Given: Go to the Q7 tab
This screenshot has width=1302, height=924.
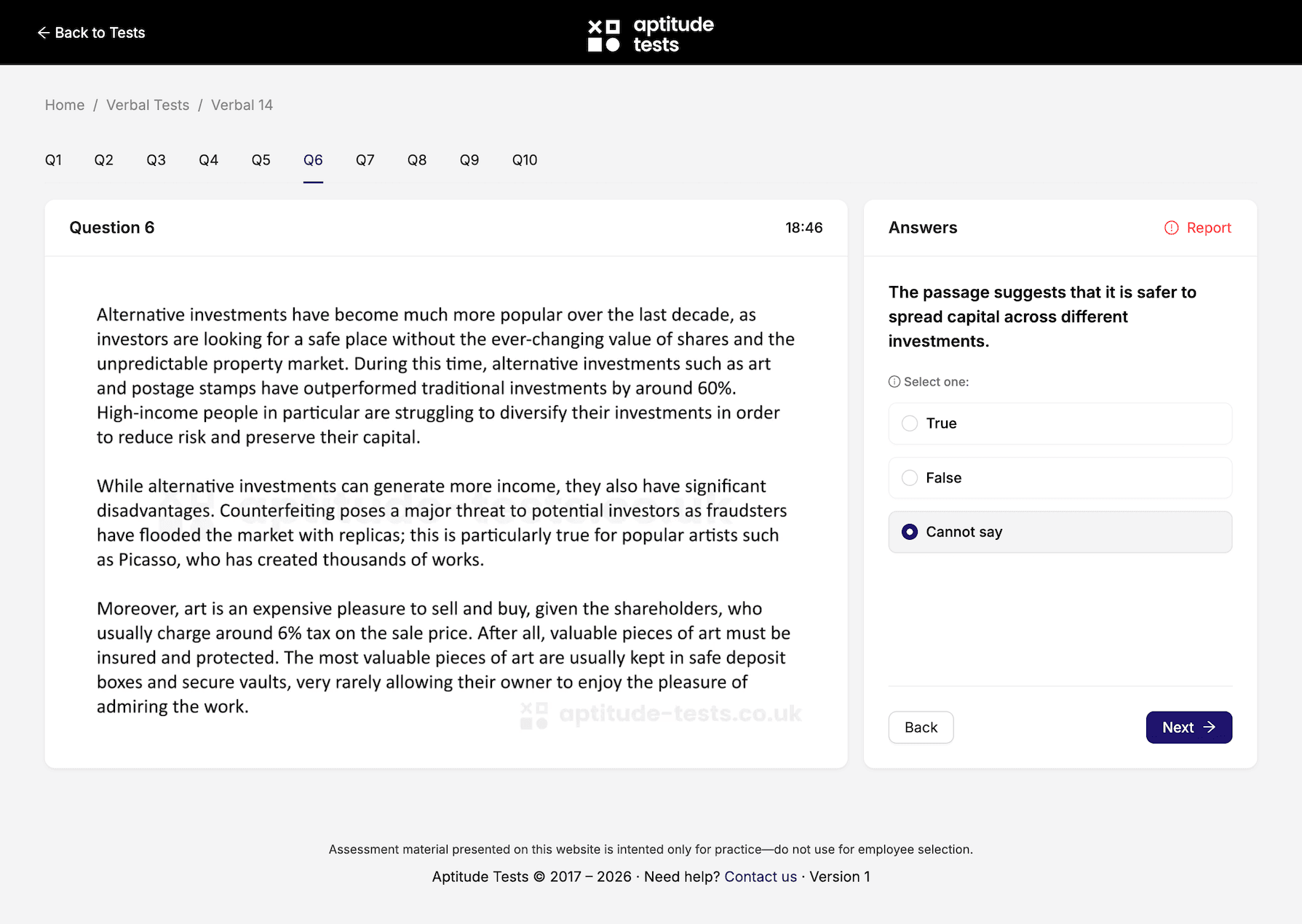Looking at the screenshot, I should pyautogui.click(x=365, y=160).
